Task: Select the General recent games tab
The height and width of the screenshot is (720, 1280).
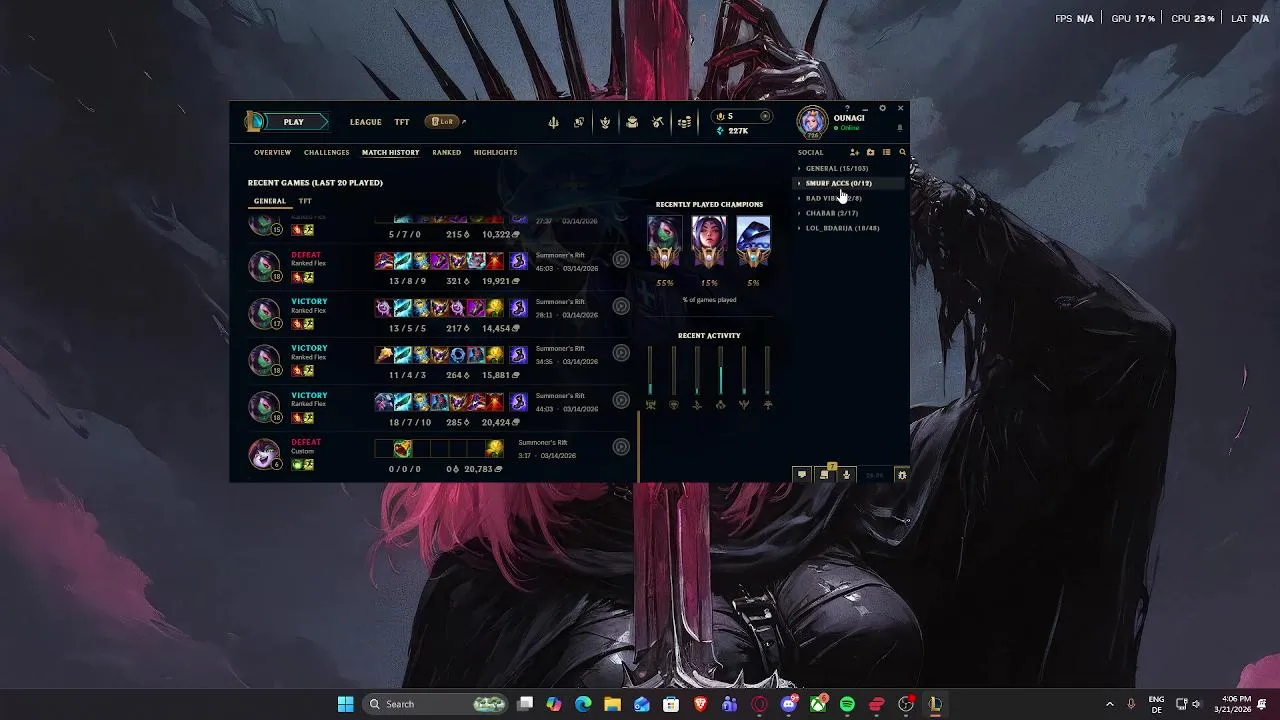Action: (269, 201)
